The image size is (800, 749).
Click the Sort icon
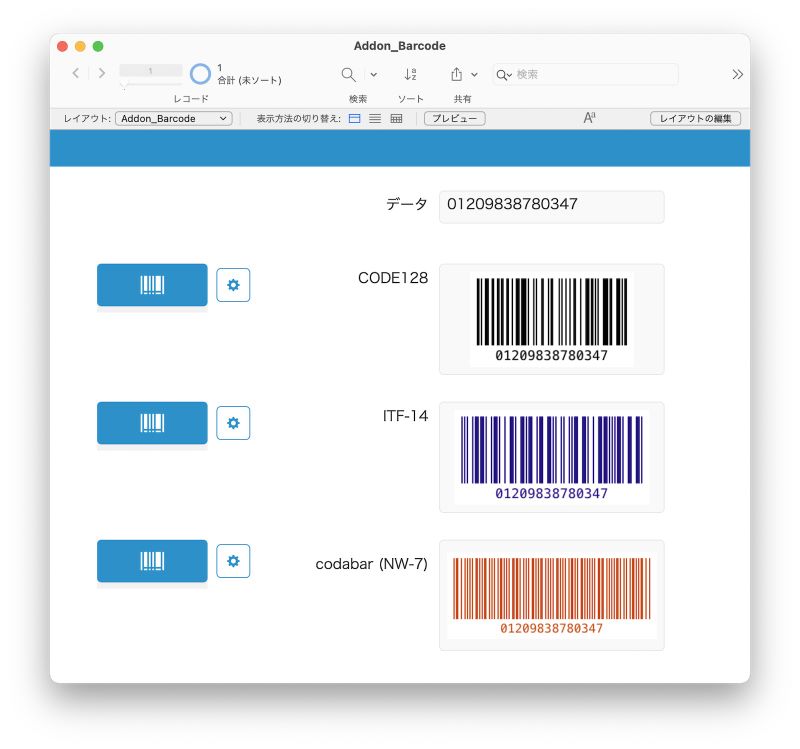tap(410, 74)
